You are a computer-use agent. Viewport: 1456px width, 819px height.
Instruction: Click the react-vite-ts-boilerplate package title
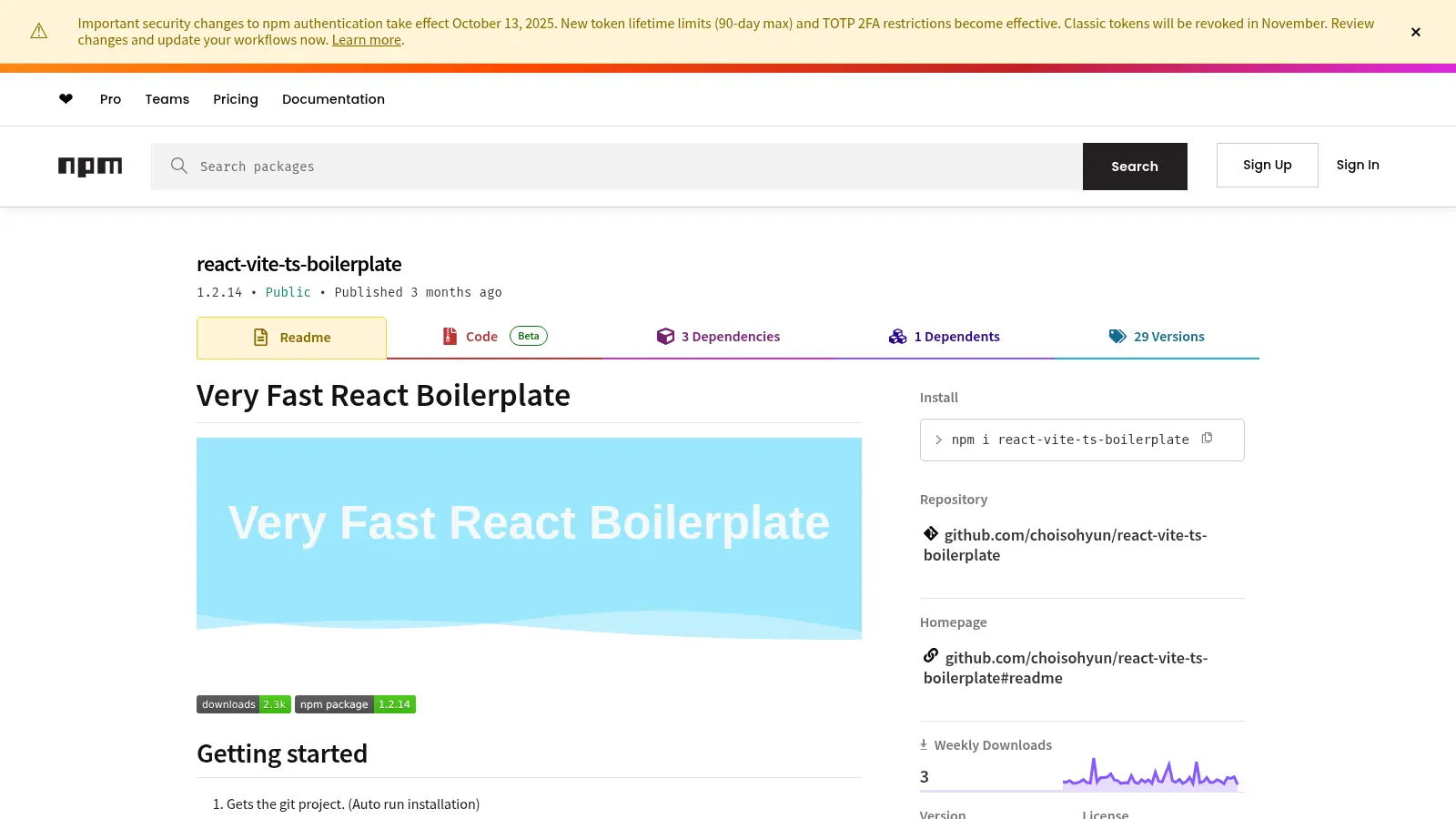(298, 264)
